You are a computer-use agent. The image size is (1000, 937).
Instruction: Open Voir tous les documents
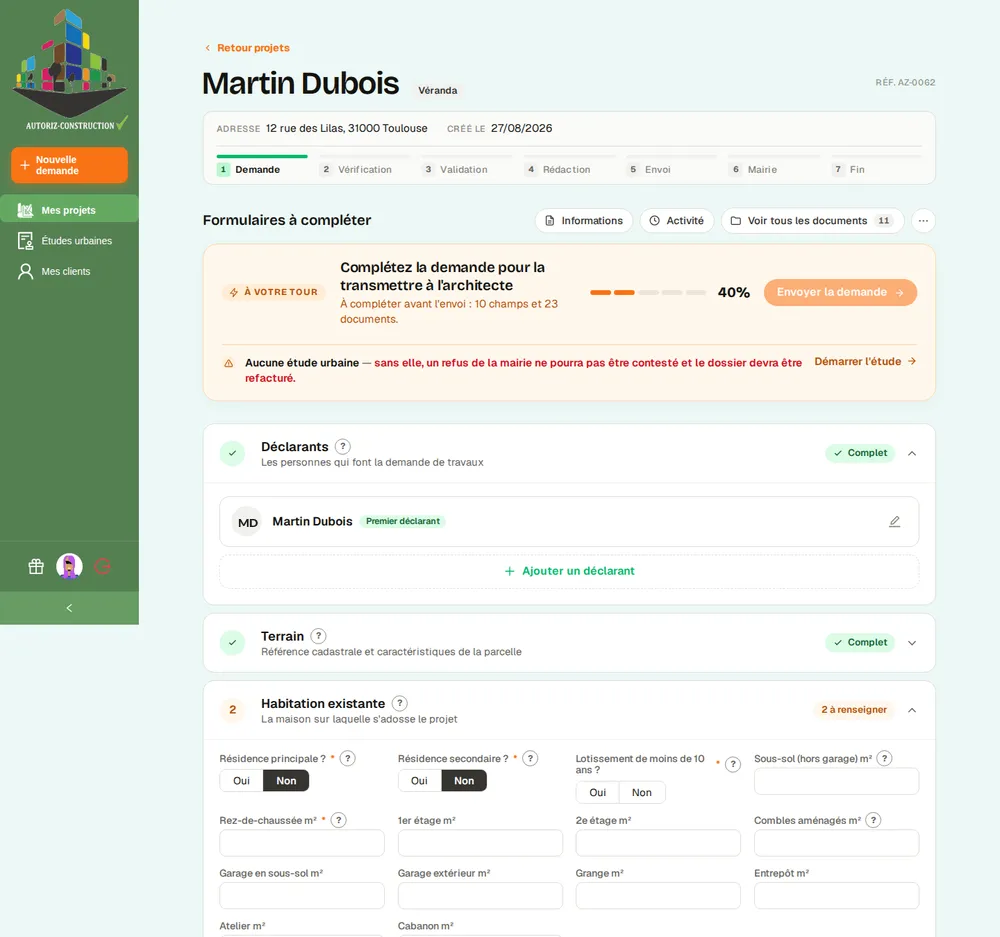[x=812, y=221]
